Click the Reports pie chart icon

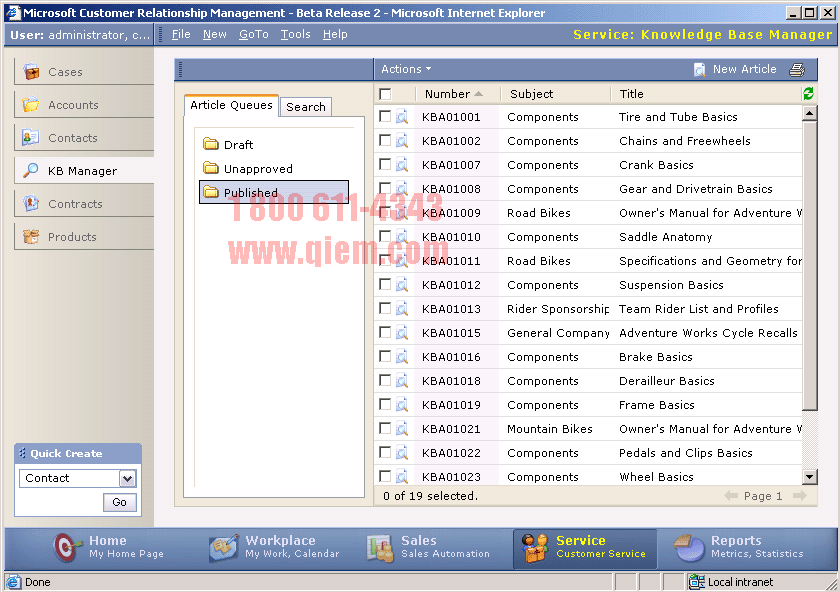click(689, 548)
